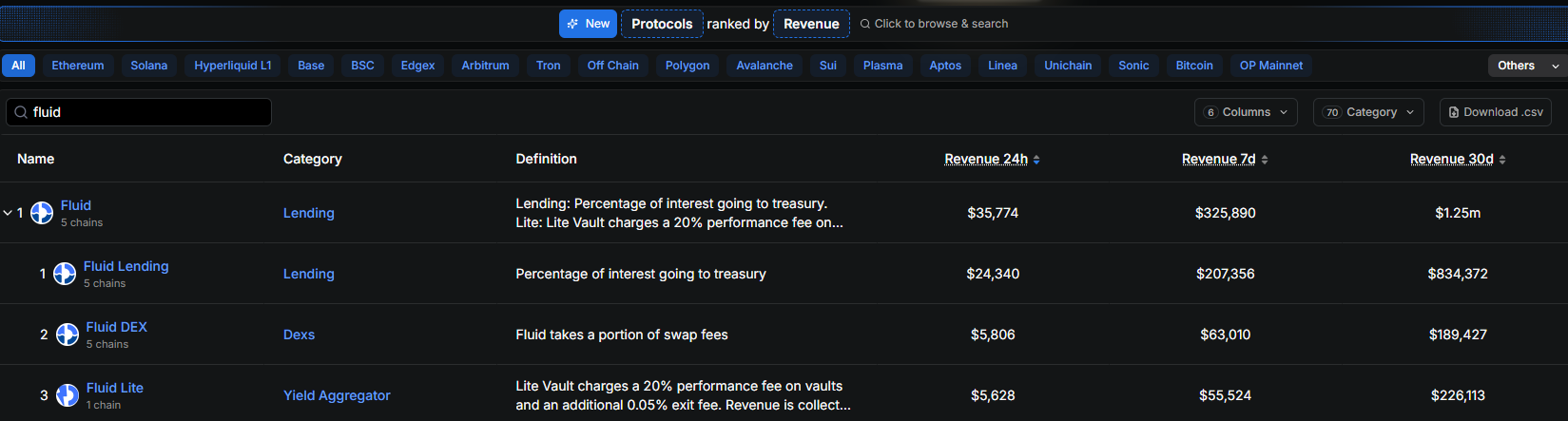The image size is (1568, 421).
Task: Switch to the Hyperliquid L1 chain tab
Action: pyautogui.click(x=233, y=66)
